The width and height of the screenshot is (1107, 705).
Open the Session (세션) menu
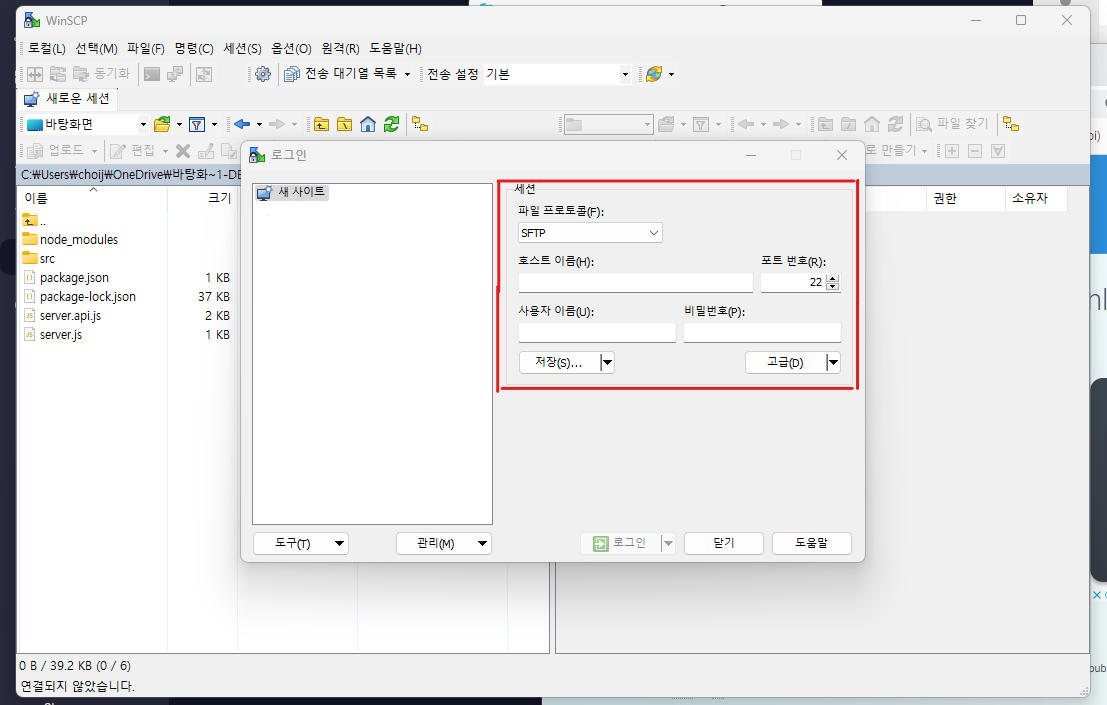pyautogui.click(x=242, y=49)
